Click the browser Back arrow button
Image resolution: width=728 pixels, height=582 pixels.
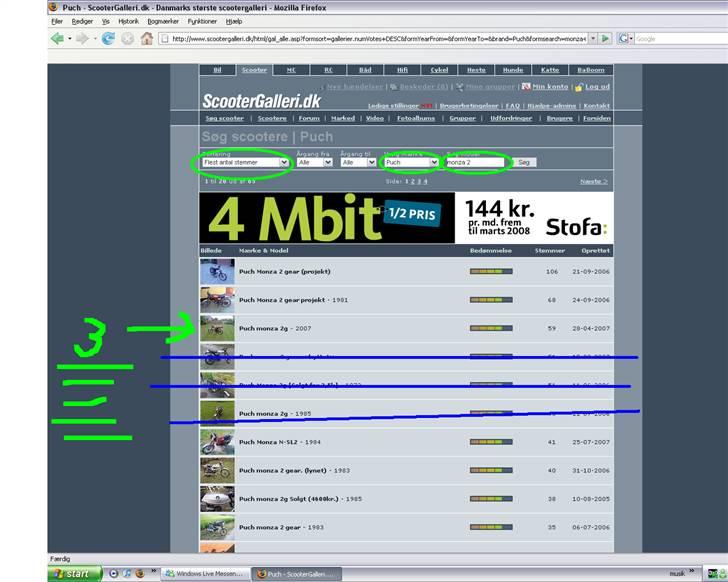pos(57,38)
